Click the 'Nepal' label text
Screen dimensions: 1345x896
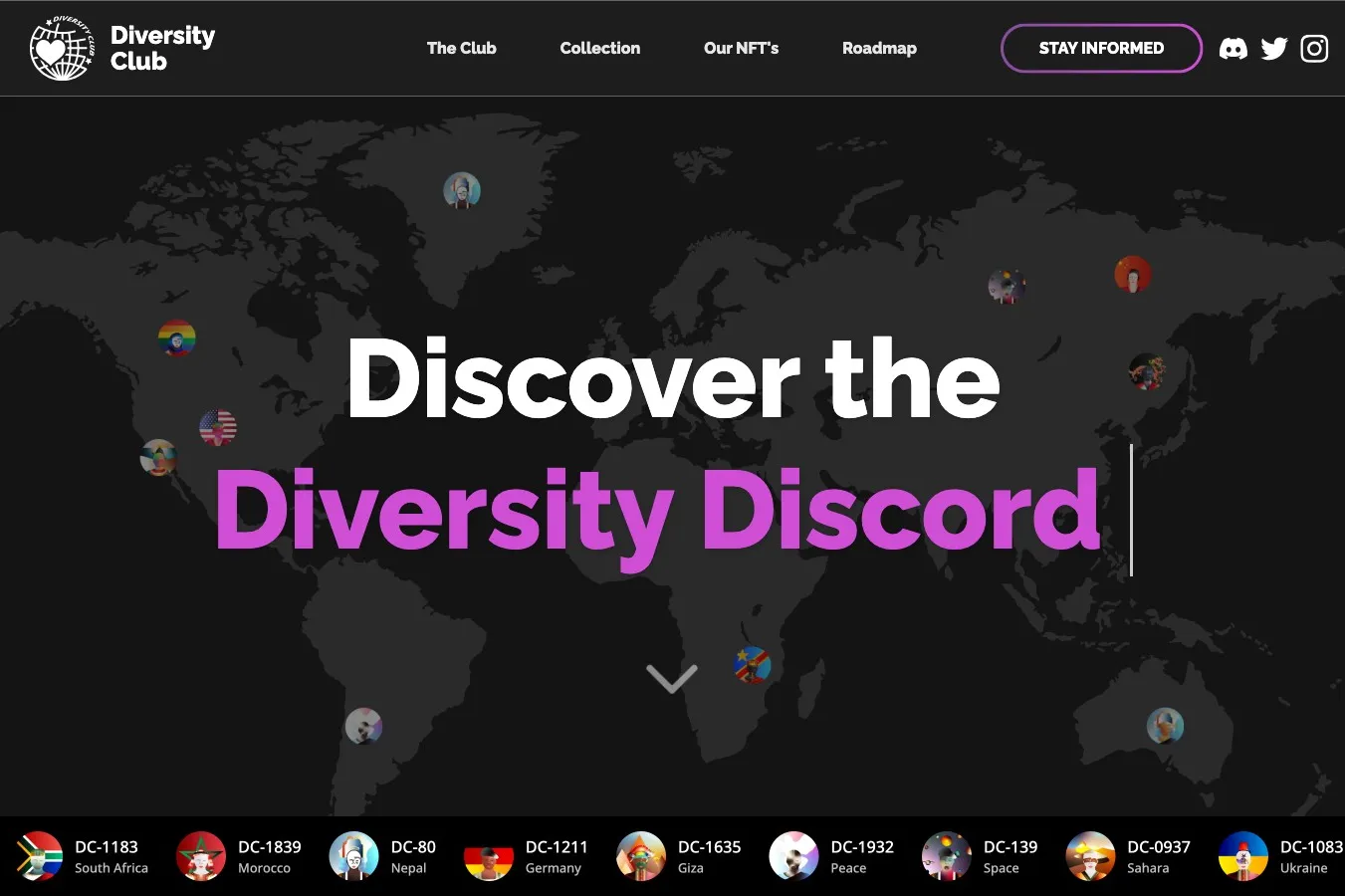408,868
